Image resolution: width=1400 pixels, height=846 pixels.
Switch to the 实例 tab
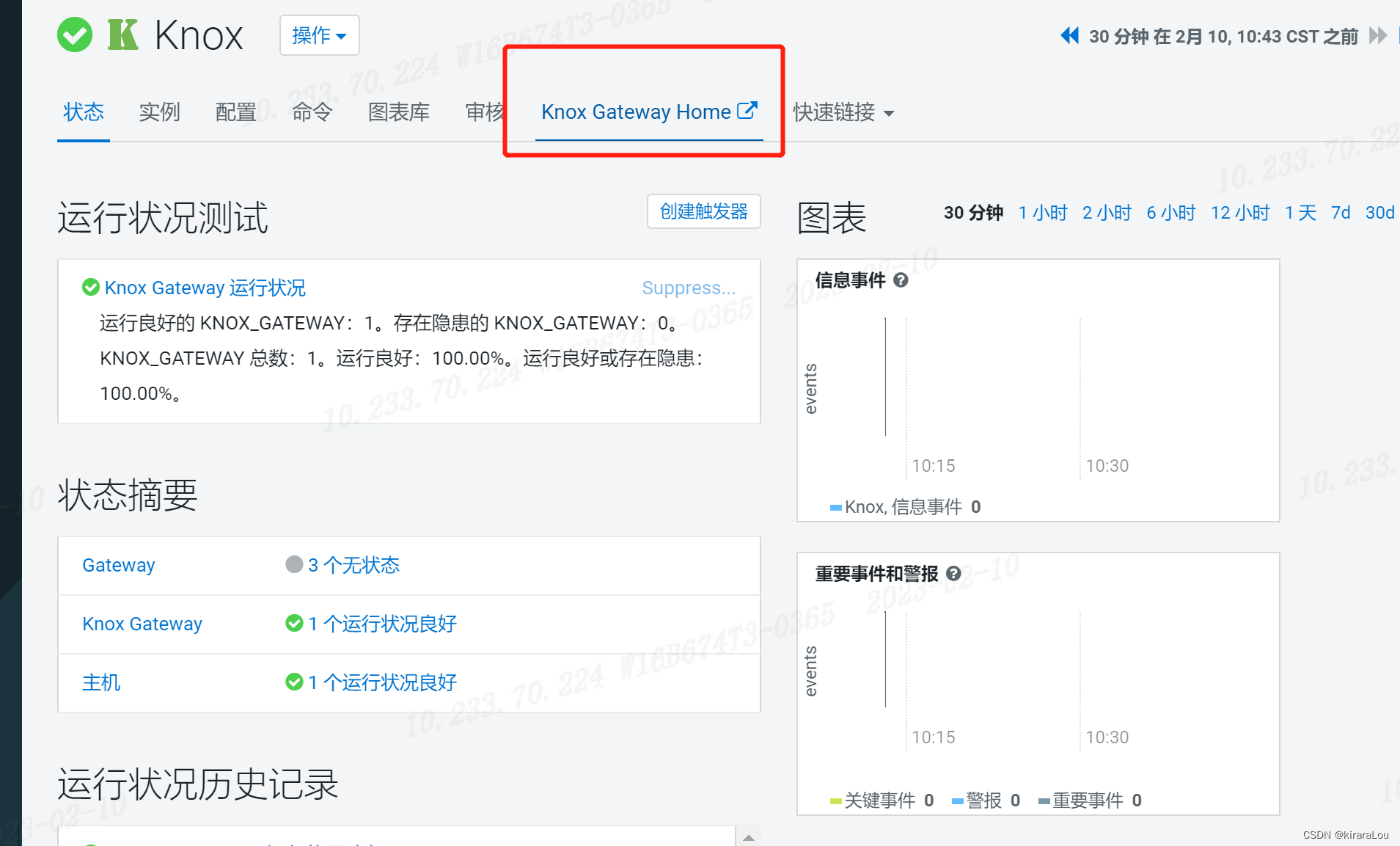pos(159,112)
